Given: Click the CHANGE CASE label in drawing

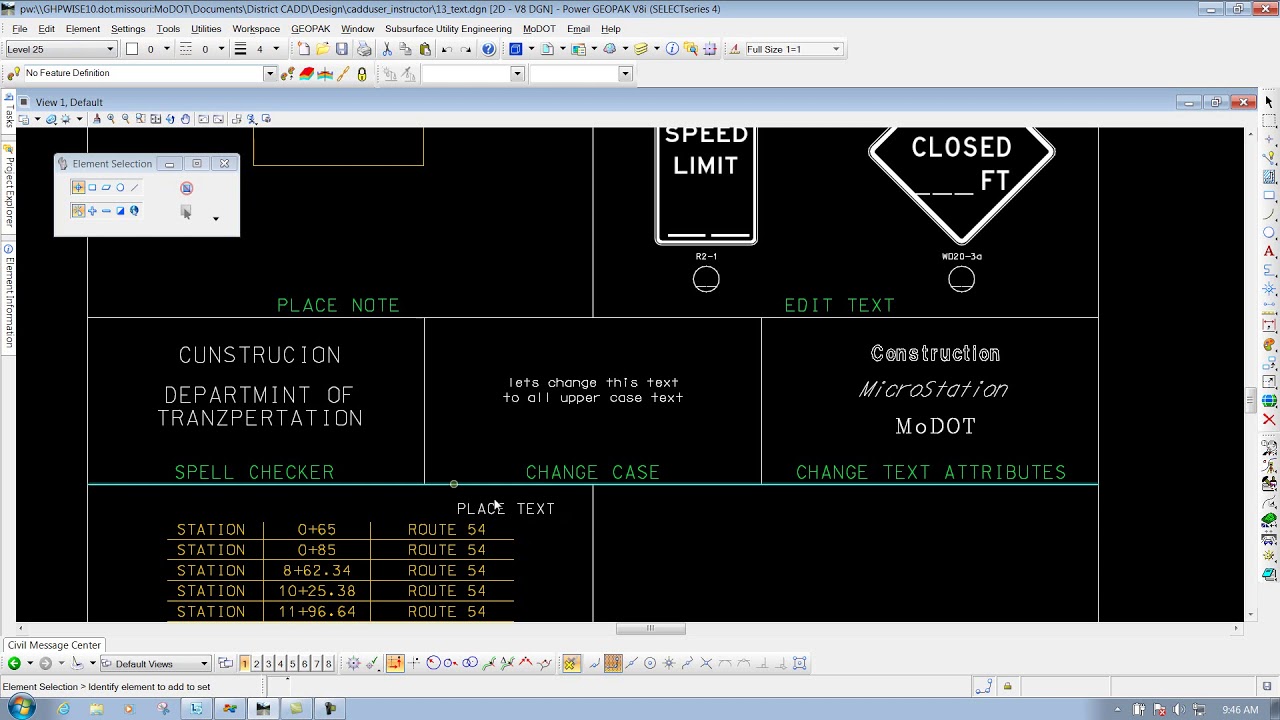Looking at the screenshot, I should 593,472.
